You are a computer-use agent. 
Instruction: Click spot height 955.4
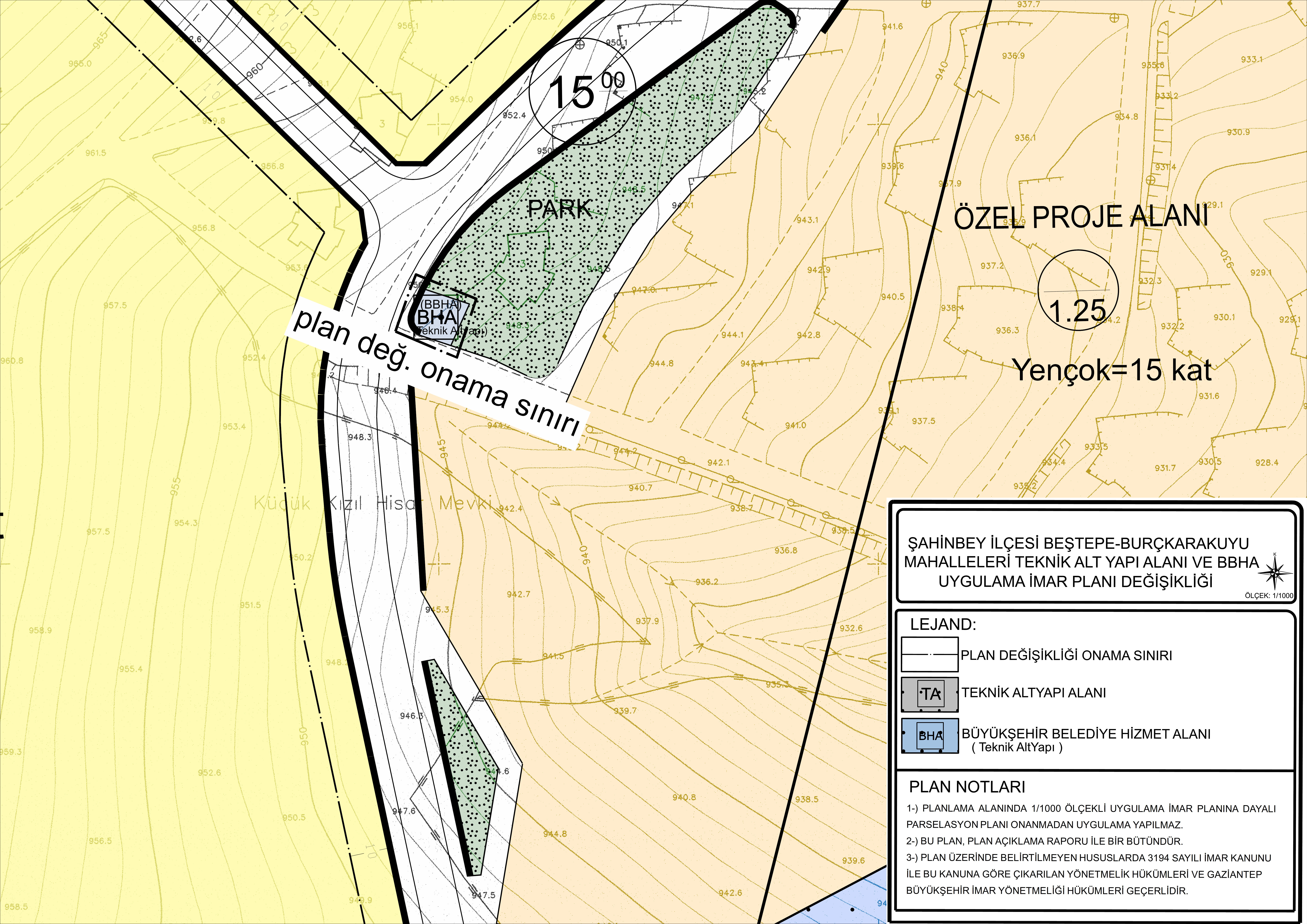[131, 669]
